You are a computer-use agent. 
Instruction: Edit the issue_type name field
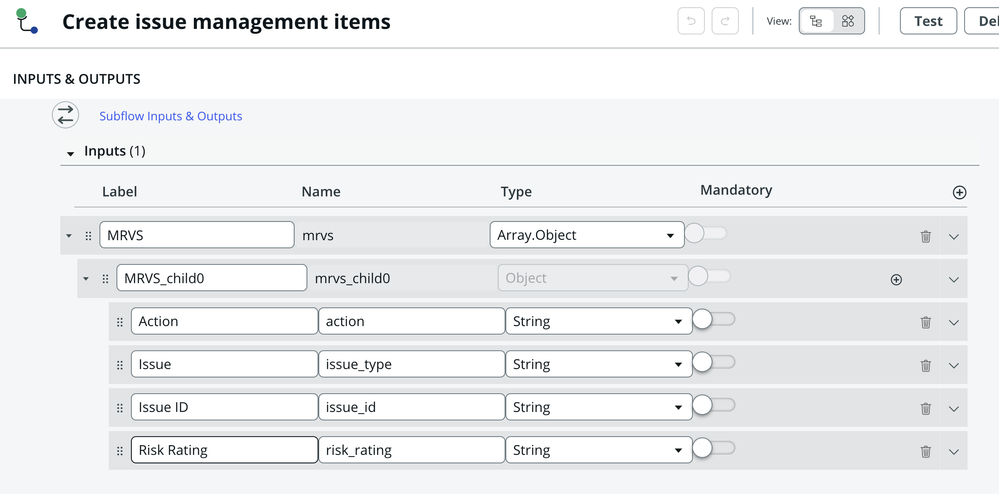point(412,364)
